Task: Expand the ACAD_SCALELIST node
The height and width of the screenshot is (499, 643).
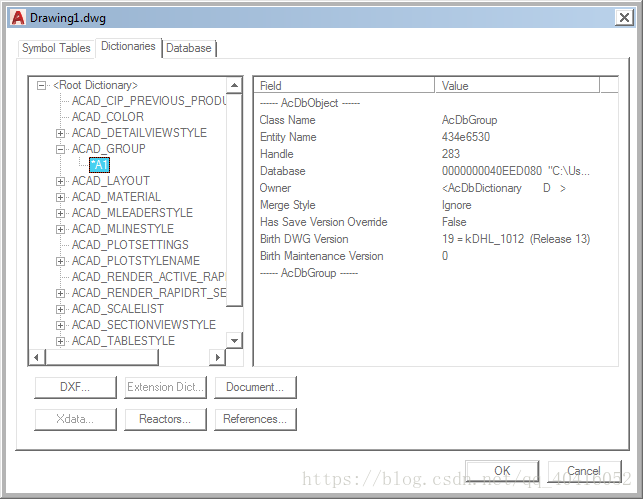Action: click(60, 309)
